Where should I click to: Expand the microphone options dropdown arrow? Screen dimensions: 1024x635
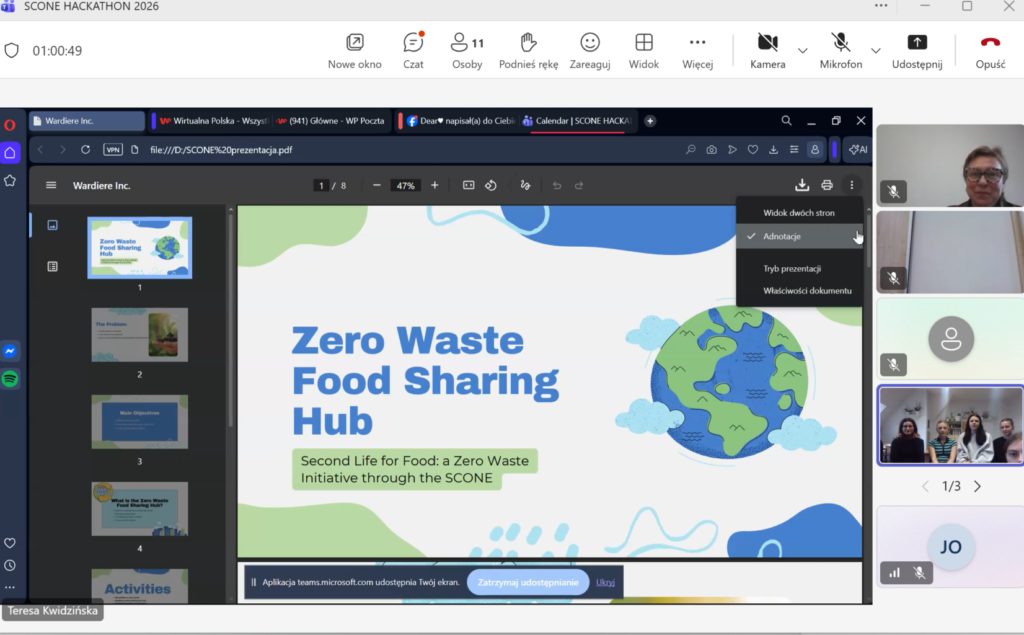pos(876,50)
